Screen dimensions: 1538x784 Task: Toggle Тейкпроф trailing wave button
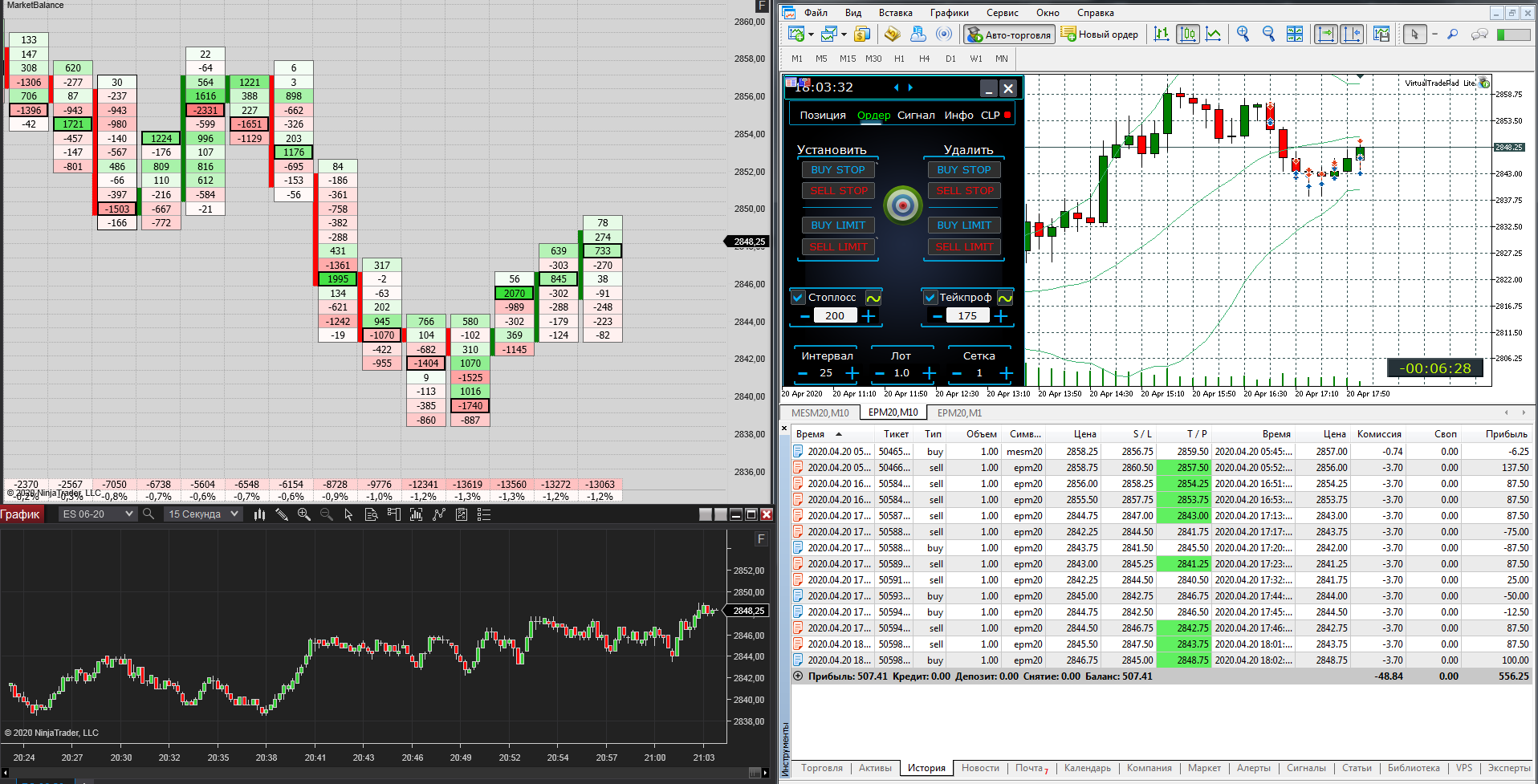(1005, 298)
